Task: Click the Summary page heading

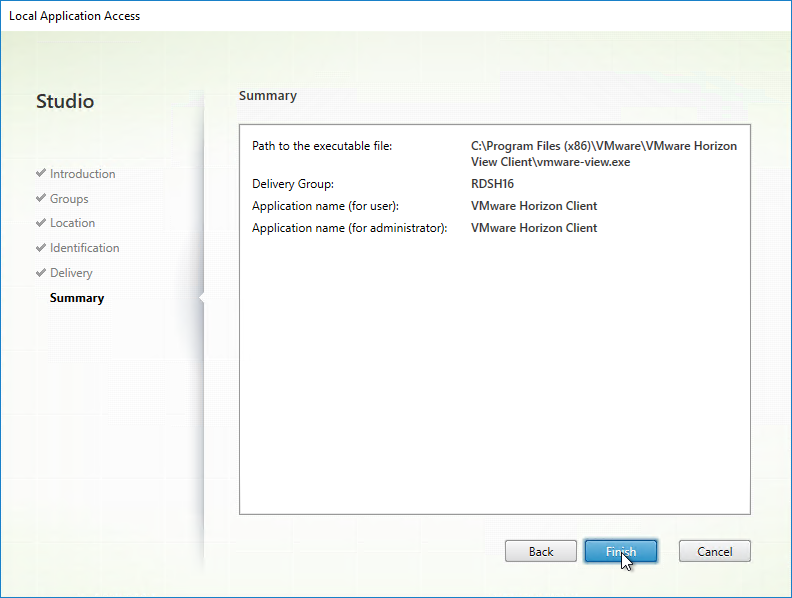Action: pyautogui.click(x=268, y=96)
